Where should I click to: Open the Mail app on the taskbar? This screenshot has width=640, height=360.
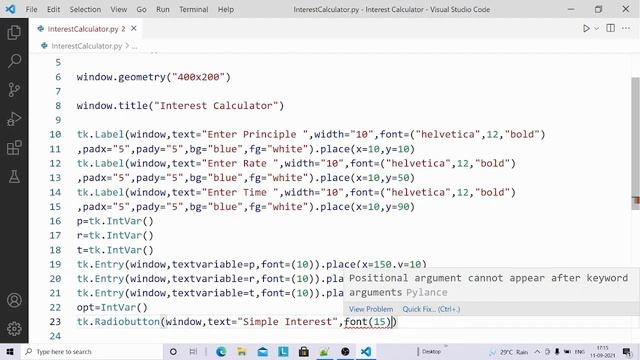coord(262,351)
